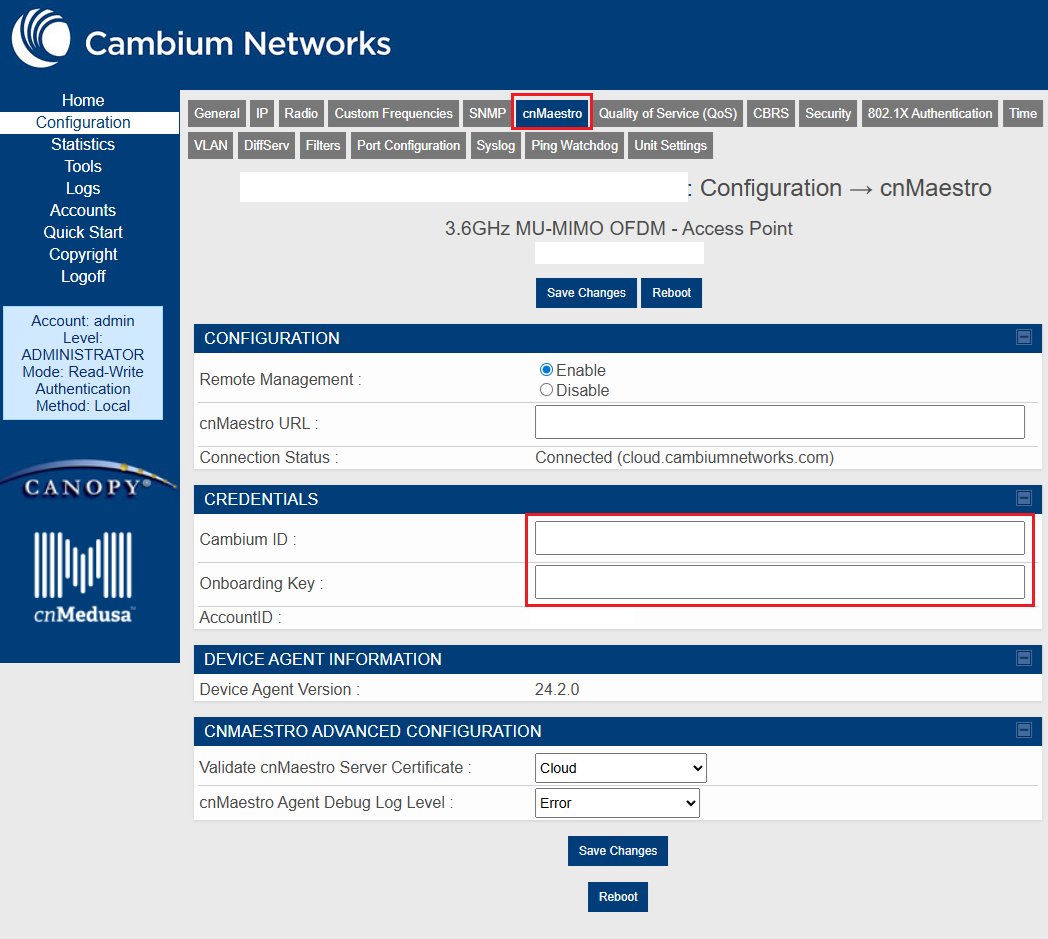Collapse cnMaestro Advanced Configuration section
1048x939 pixels.
[x=1024, y=730]
